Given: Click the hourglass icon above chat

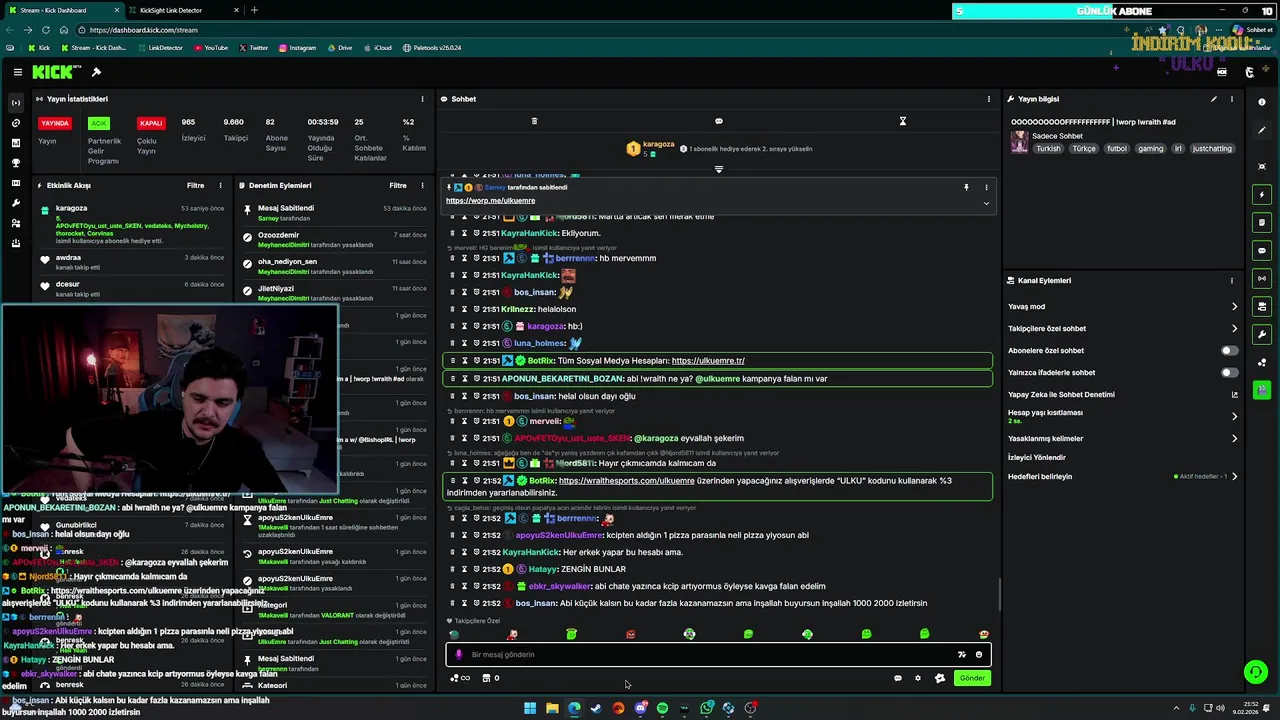Looking at the screenshot, I should click(902, 121).
